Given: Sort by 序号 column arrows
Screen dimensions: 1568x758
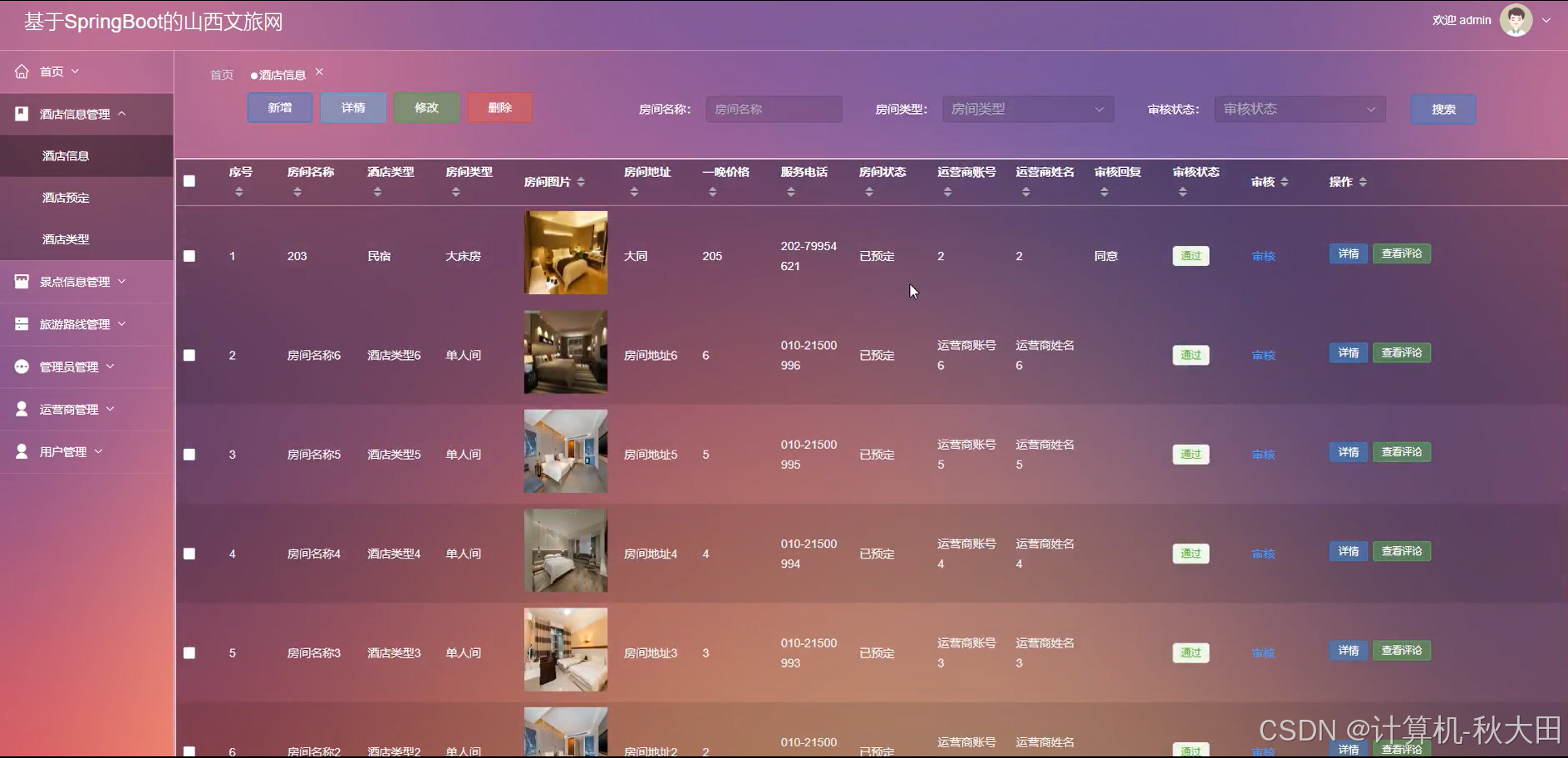Looking at the screenshot, I should point(239,192).
